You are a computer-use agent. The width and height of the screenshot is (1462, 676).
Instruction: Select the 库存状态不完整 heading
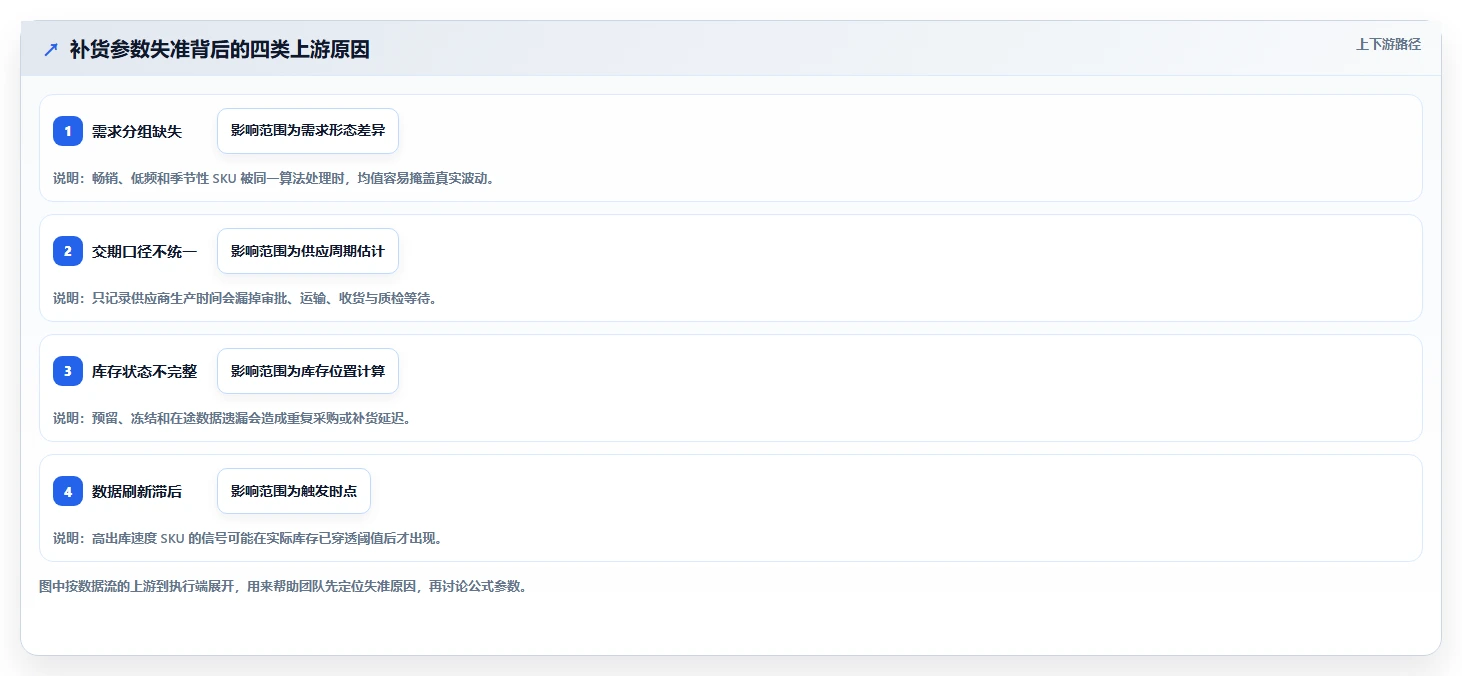[x=144, y=371]
